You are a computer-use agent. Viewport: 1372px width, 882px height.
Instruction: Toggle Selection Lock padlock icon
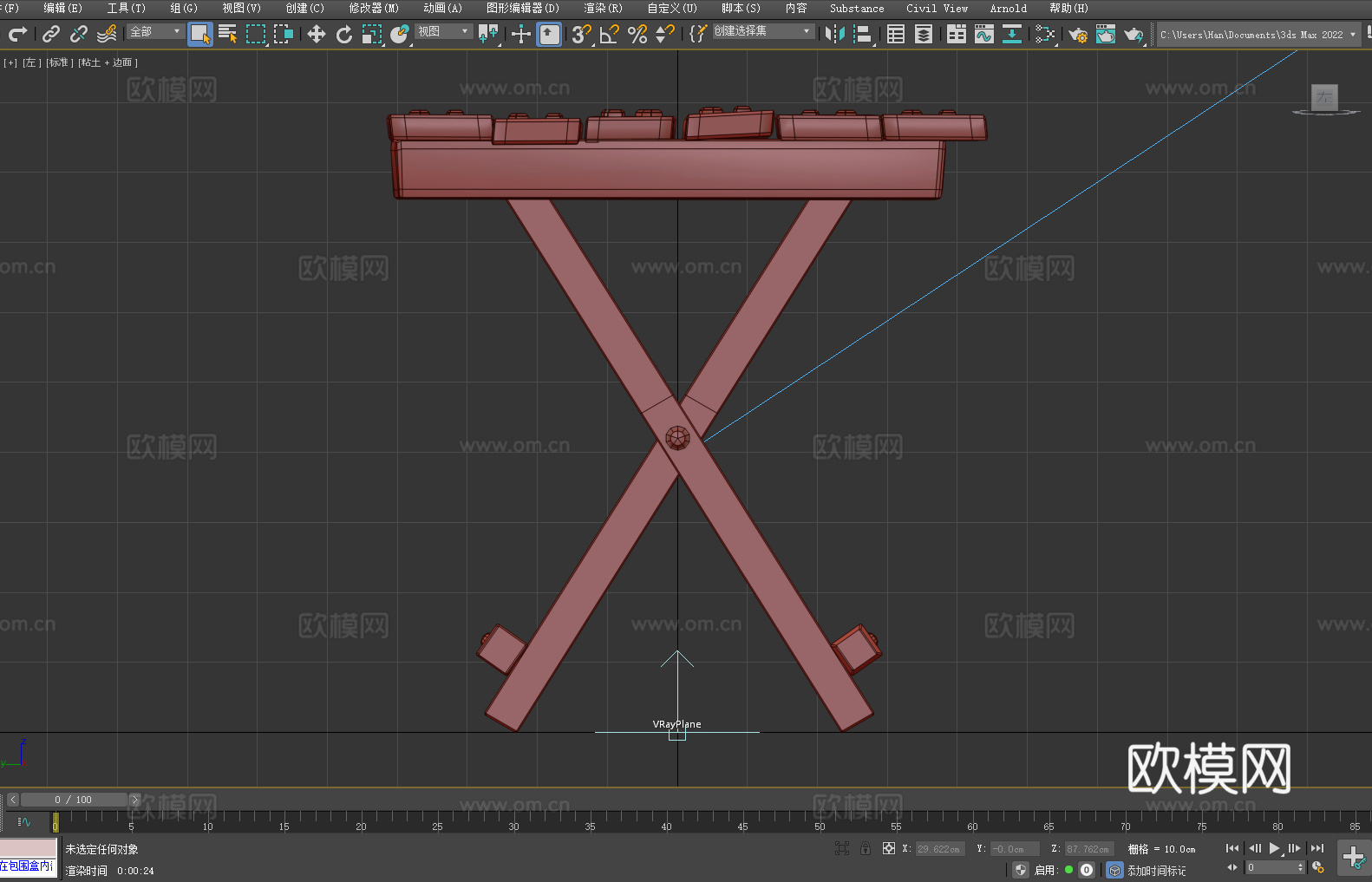point(866,848)
